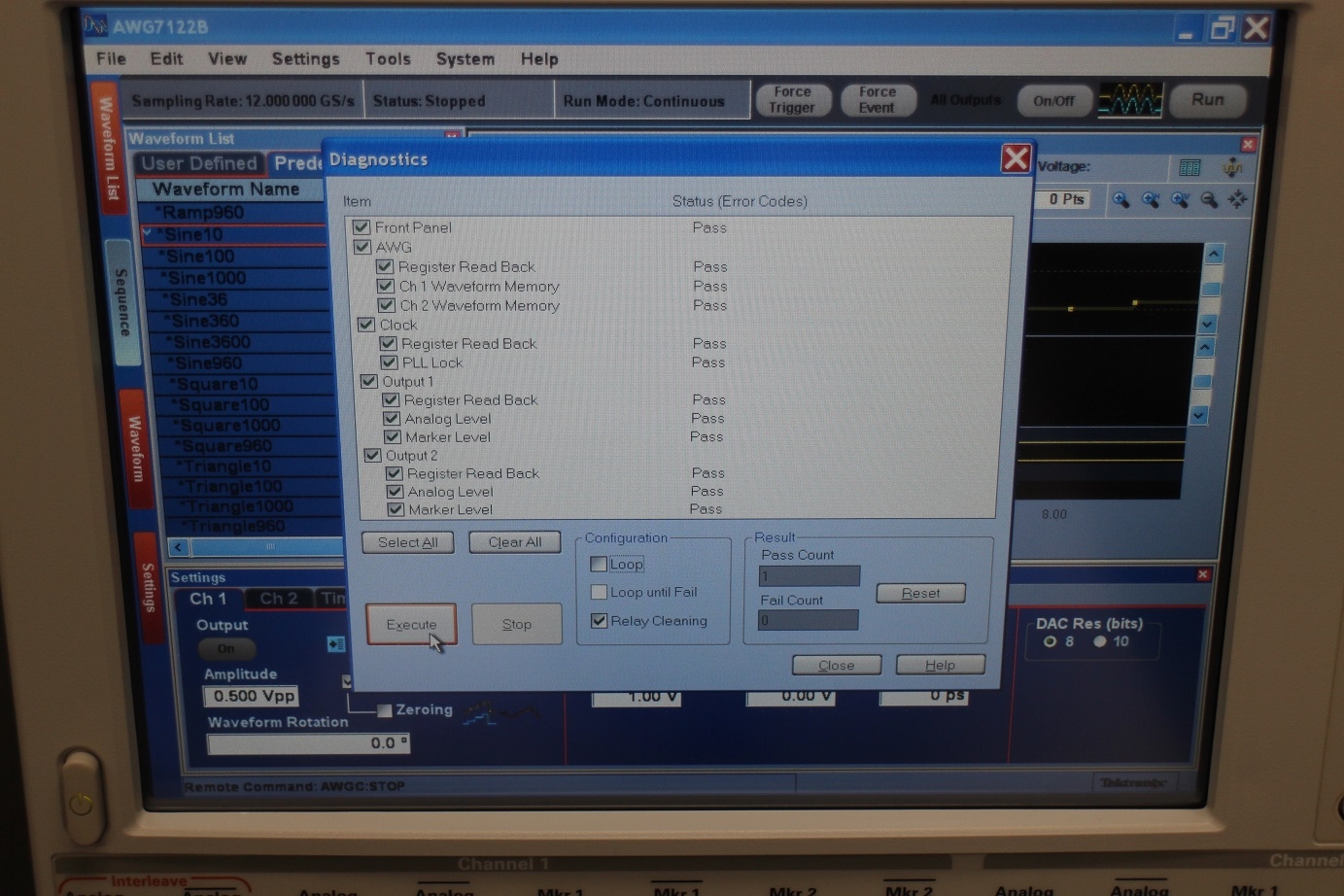Switch to User Defined waveform tab
Viewport: 1344px width, 896px height.
coord(199,163)
